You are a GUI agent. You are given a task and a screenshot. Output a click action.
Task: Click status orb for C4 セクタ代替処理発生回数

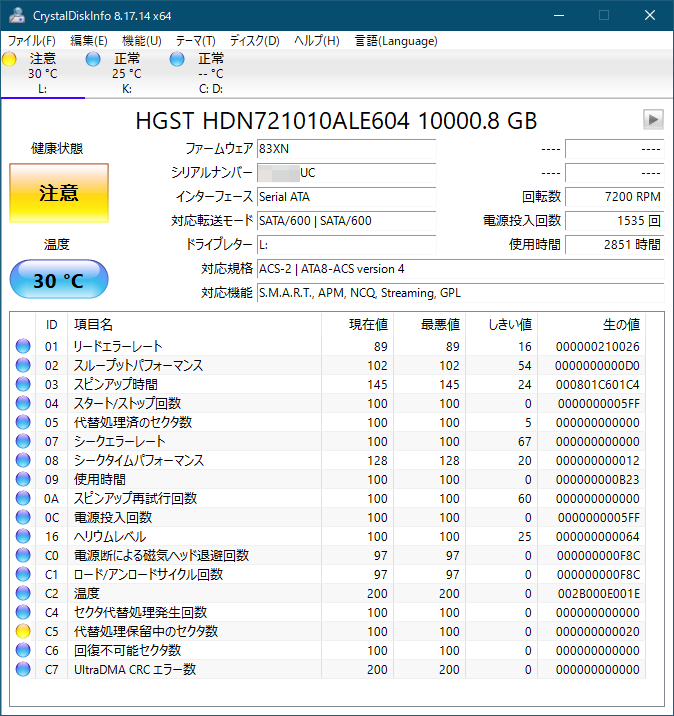coord(23,612)
